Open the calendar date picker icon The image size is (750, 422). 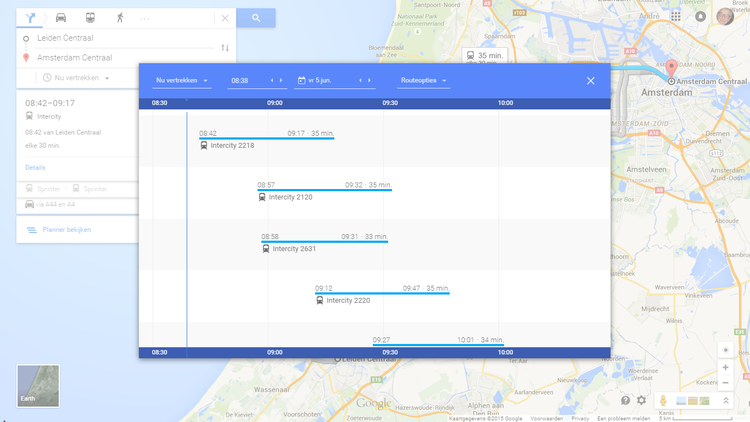pos(301,80)
